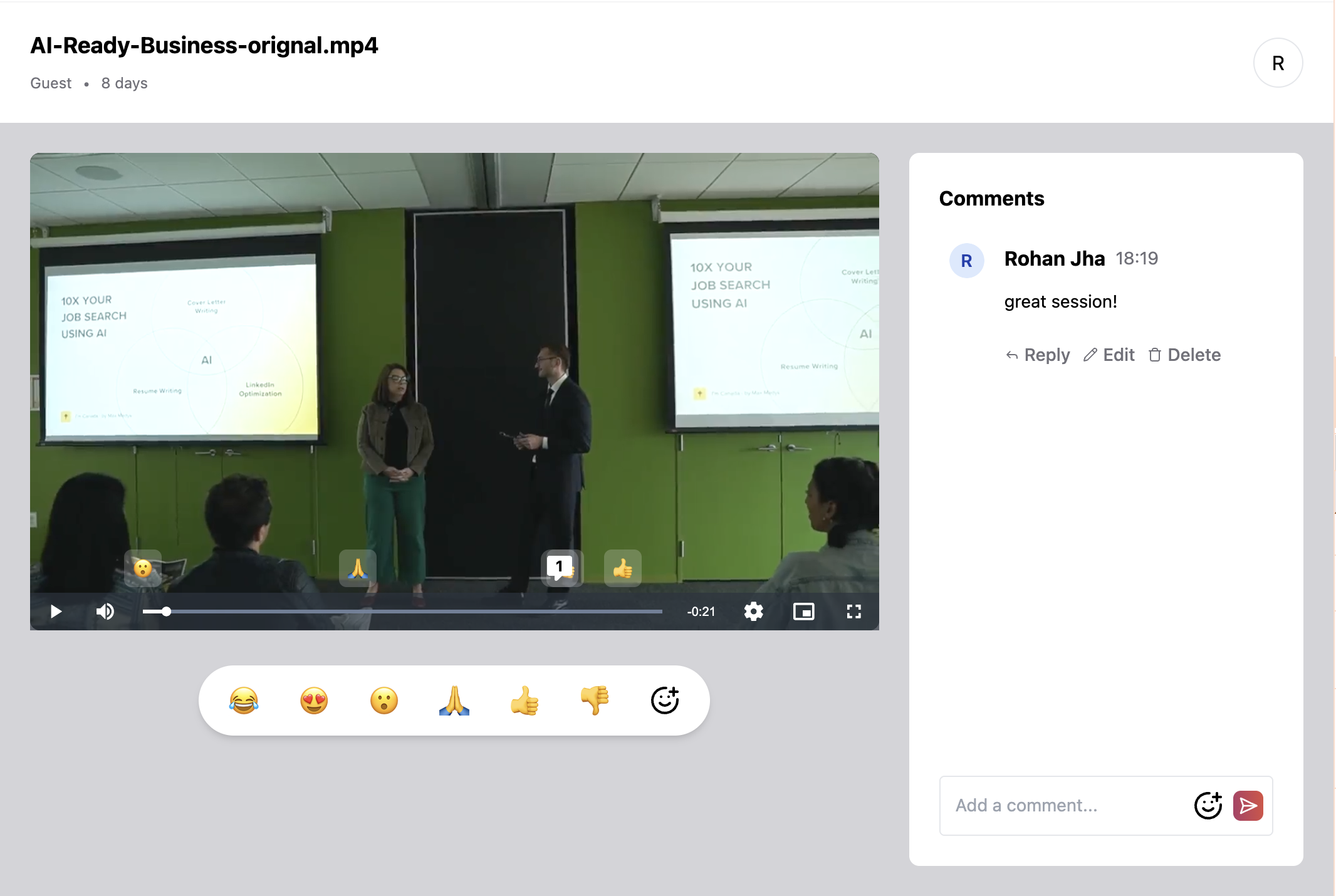
Task: React with thumbs down emoji
Action: (x=595, y=701)
